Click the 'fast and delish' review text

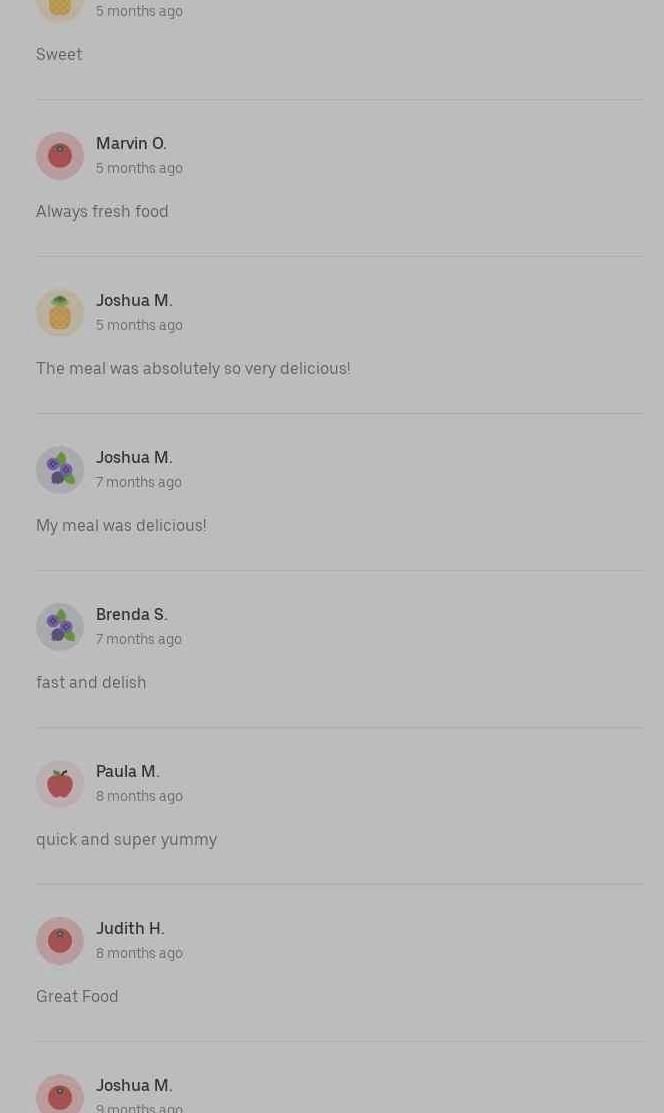[91, 683]
